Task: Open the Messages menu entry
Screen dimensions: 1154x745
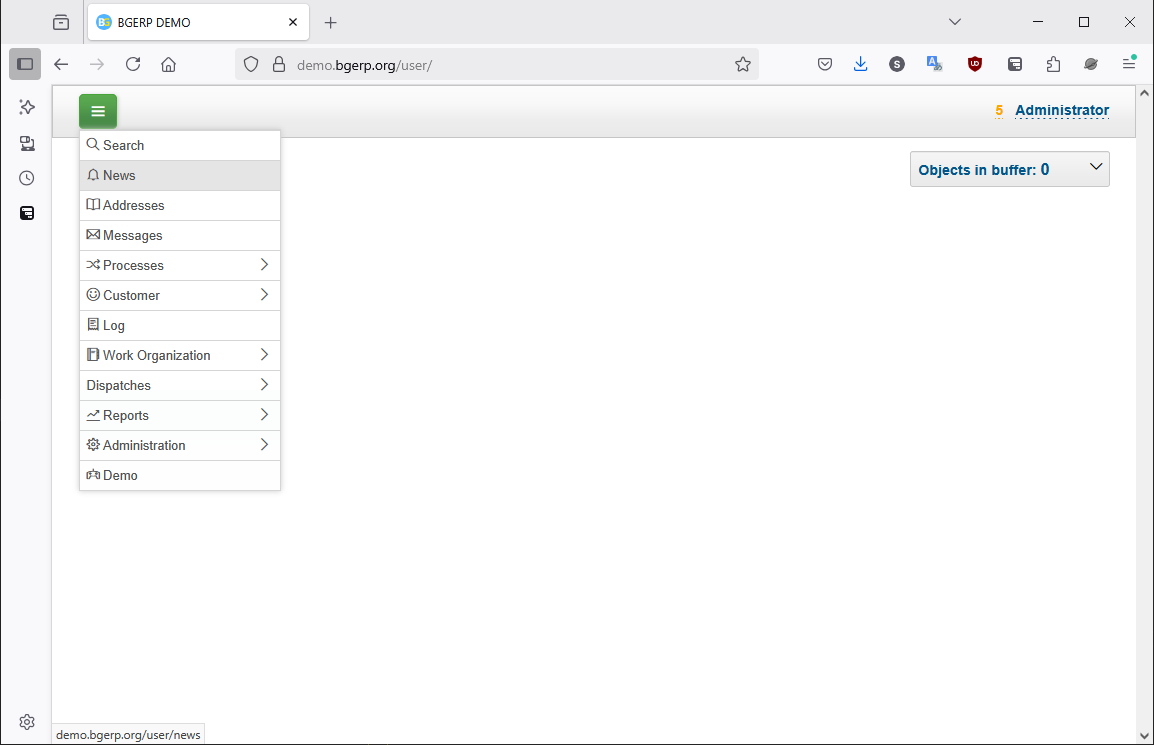Action: point(132,235)
